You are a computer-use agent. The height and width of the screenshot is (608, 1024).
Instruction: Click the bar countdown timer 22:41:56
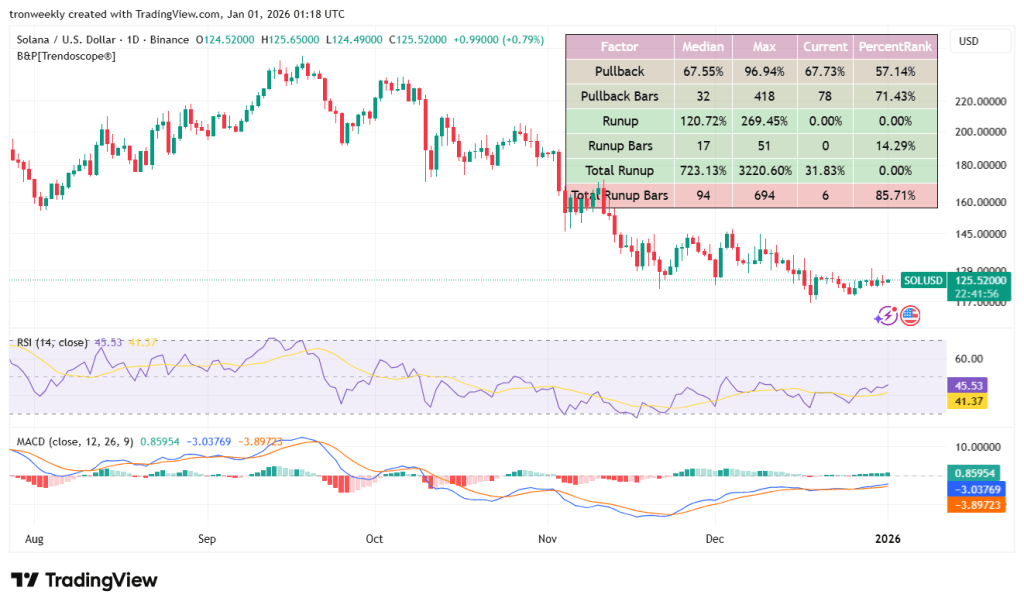coord(976,294)
